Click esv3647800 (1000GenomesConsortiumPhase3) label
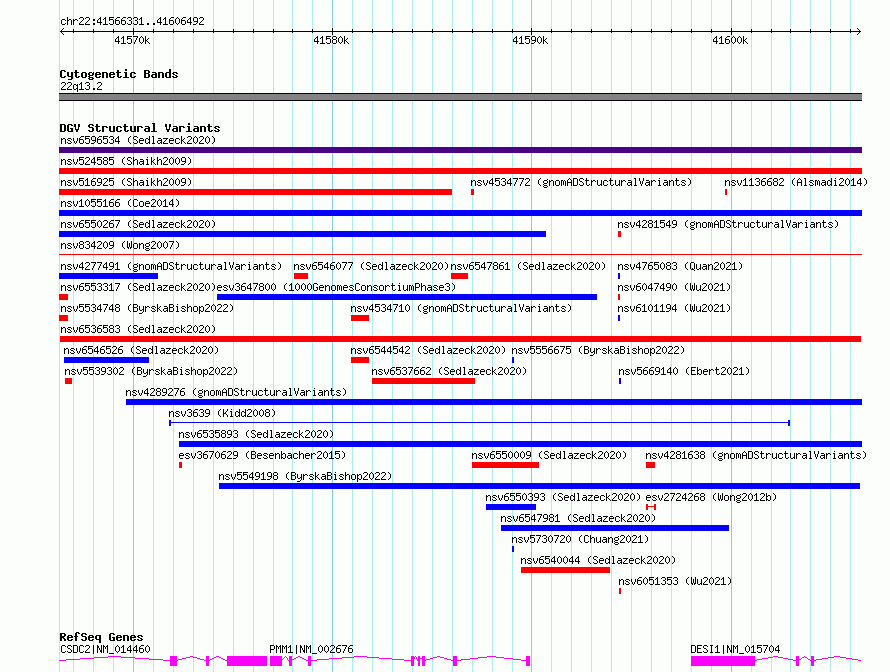 tap(337, 287)
